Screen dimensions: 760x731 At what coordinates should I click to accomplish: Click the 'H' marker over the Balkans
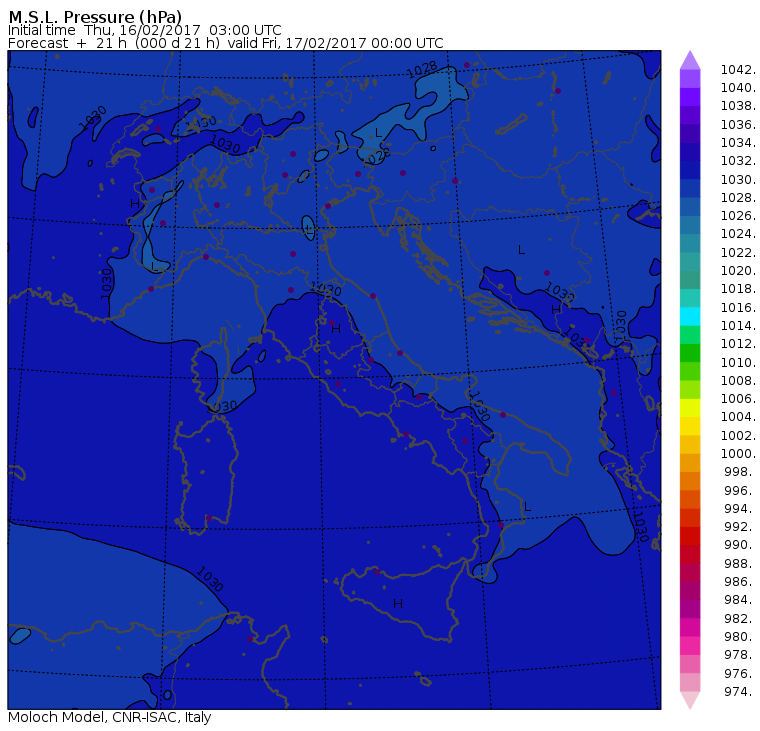556,309
